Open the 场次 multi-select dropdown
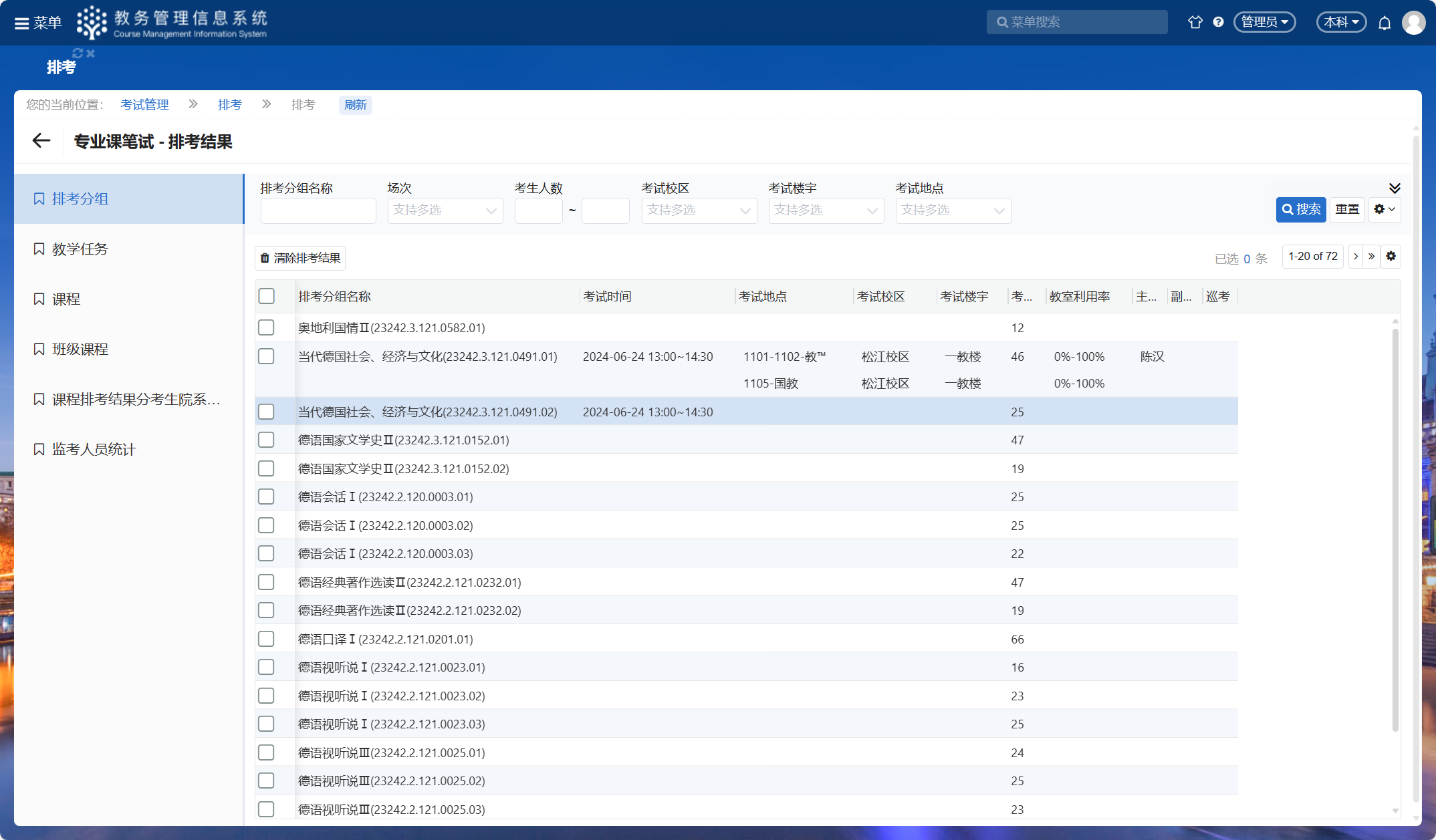 click(445, 211)
